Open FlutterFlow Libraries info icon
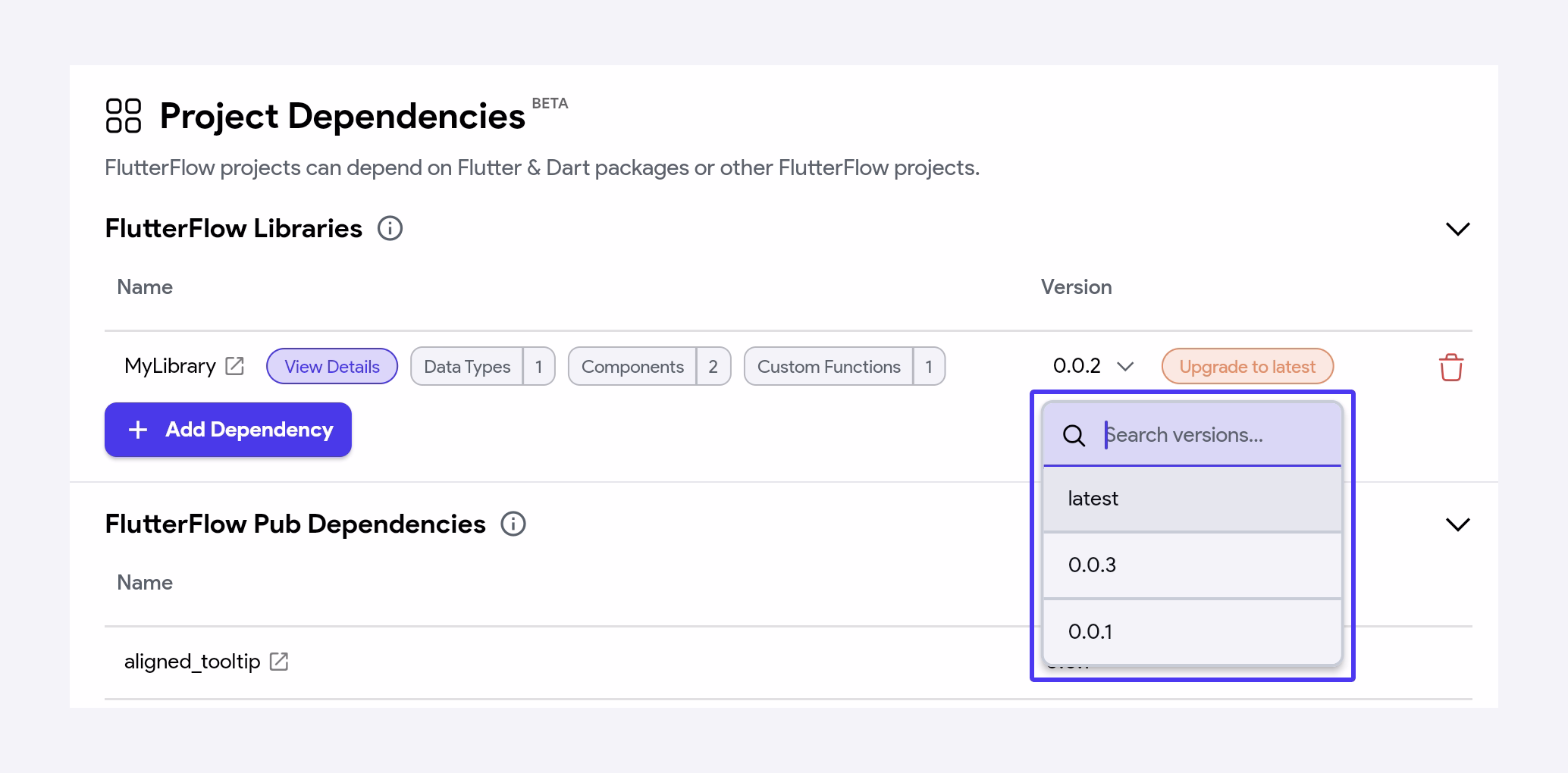The width and height of the screenshot is (1568, 773). 390,228
